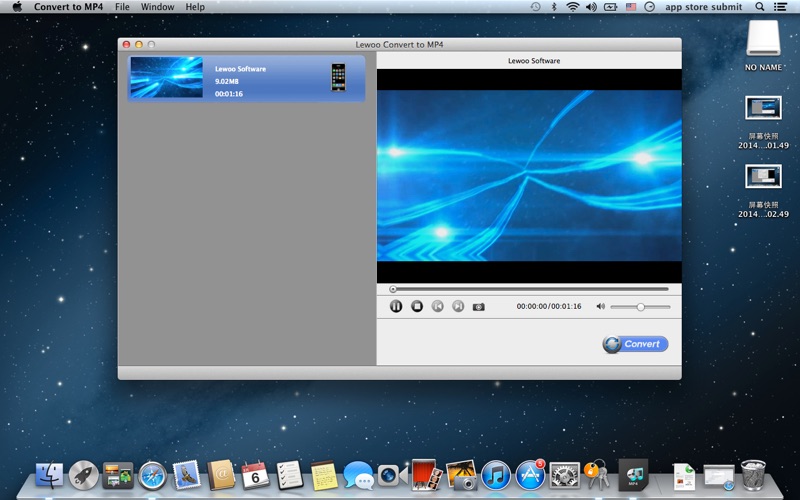Viewport: 800px width, 500px height.
Task: Open Mission Control from the dock
Action: 118,476
